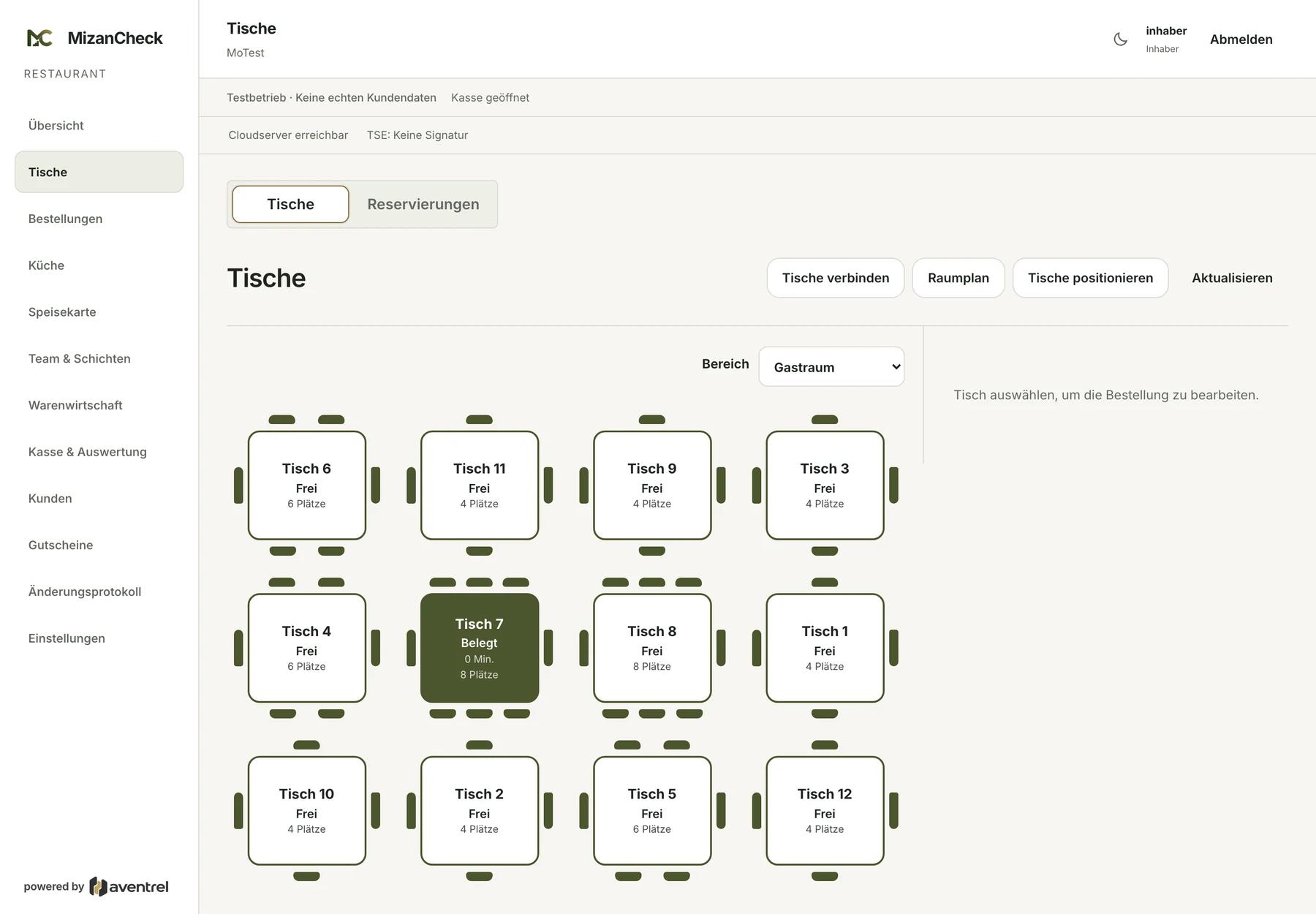This screenshot has width=1316, height=914.
Task: Select the Tisch 8 table card
Action: 652,648
